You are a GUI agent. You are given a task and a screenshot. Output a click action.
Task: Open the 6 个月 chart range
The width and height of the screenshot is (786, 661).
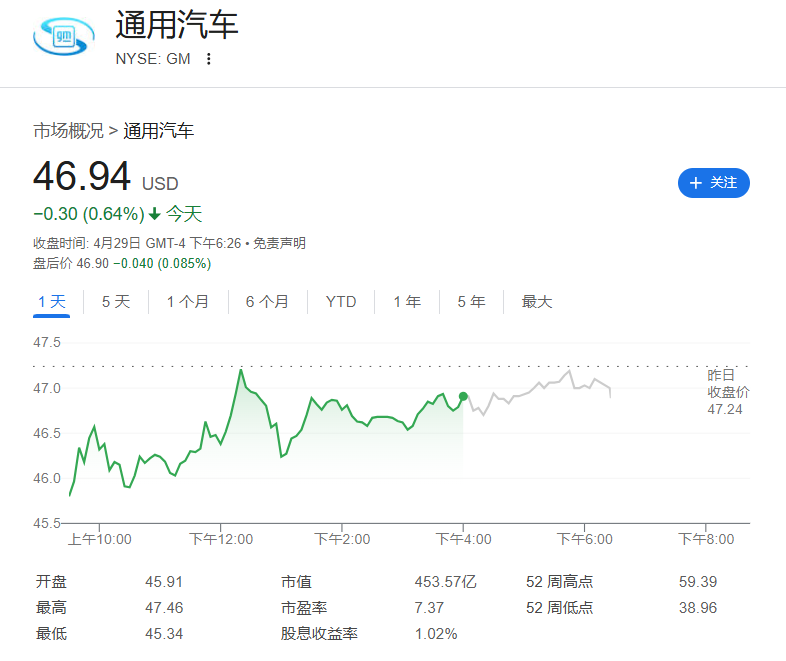(x=267, y=302)
